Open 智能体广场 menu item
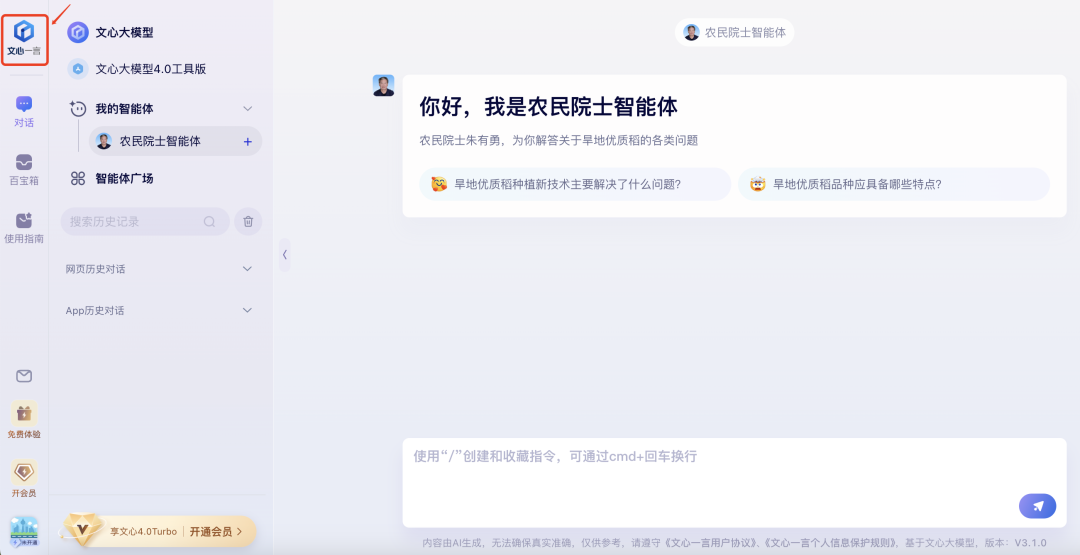Viewport: 1080px width, 555px height. (x=125, y=178)
